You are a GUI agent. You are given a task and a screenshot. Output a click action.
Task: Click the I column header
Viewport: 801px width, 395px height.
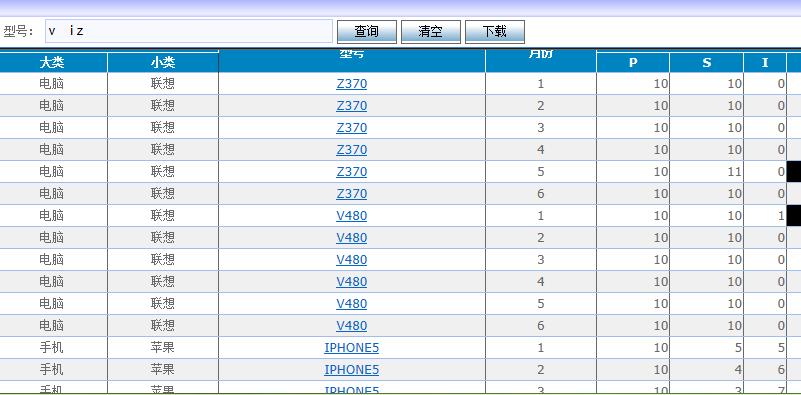[765, 62]
